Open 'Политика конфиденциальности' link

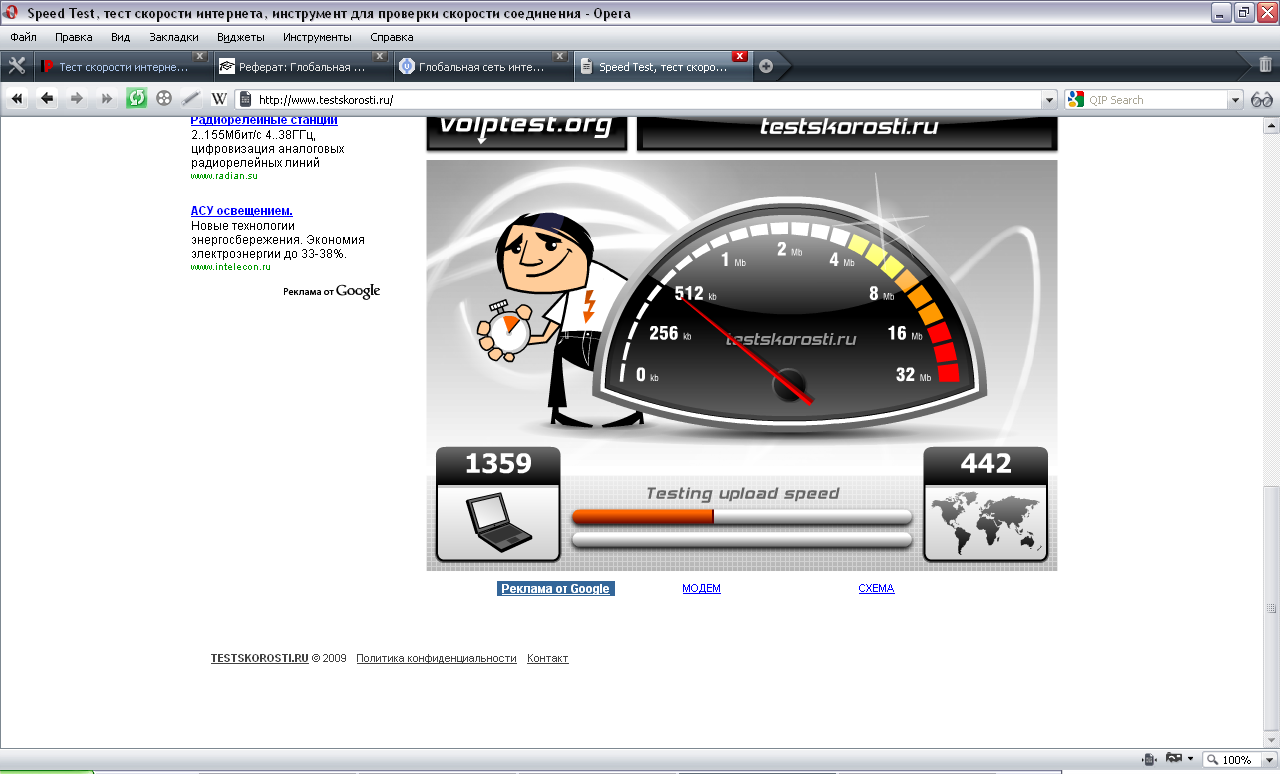436,658
